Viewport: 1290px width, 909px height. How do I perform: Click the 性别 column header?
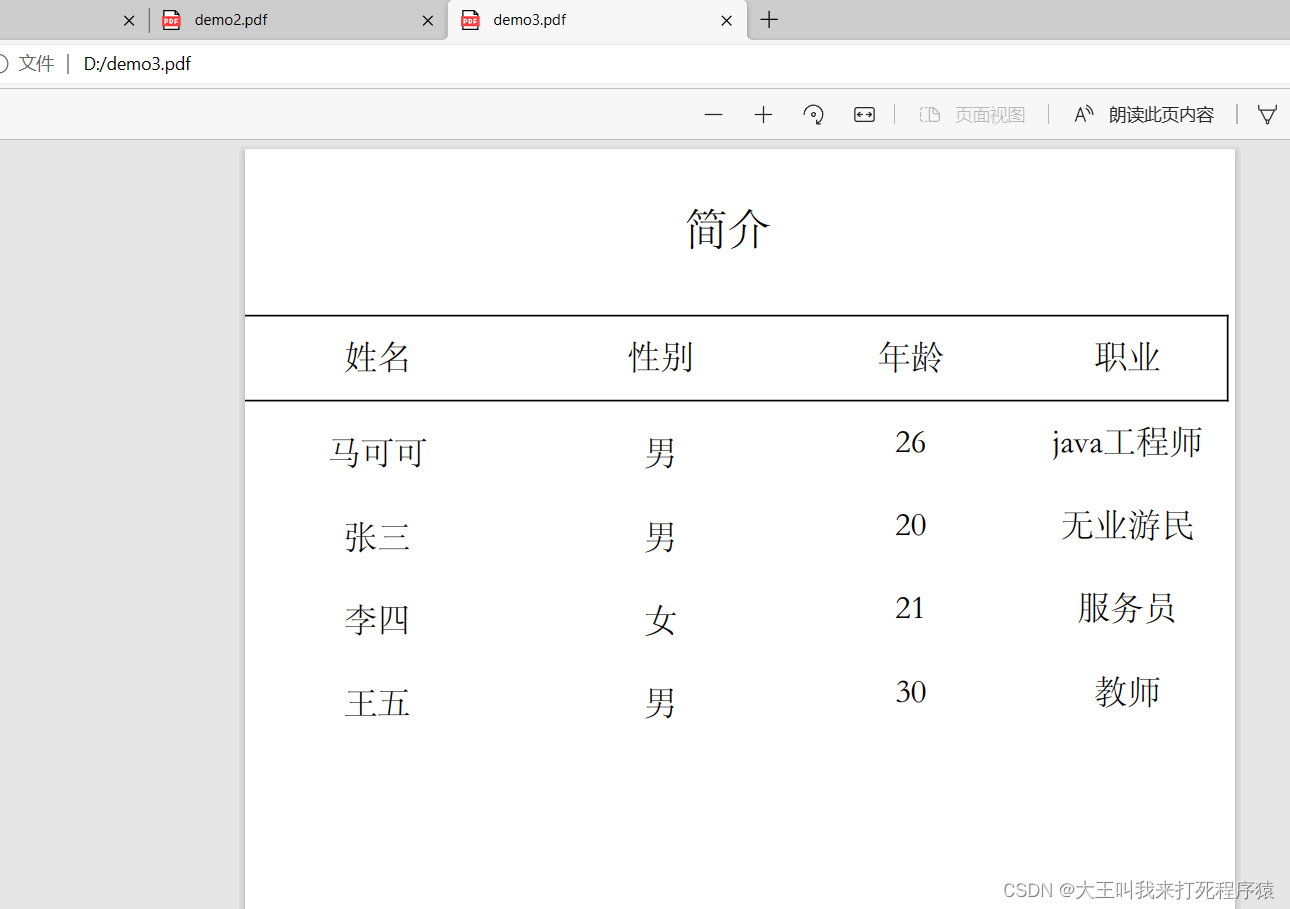pos(660,357)
